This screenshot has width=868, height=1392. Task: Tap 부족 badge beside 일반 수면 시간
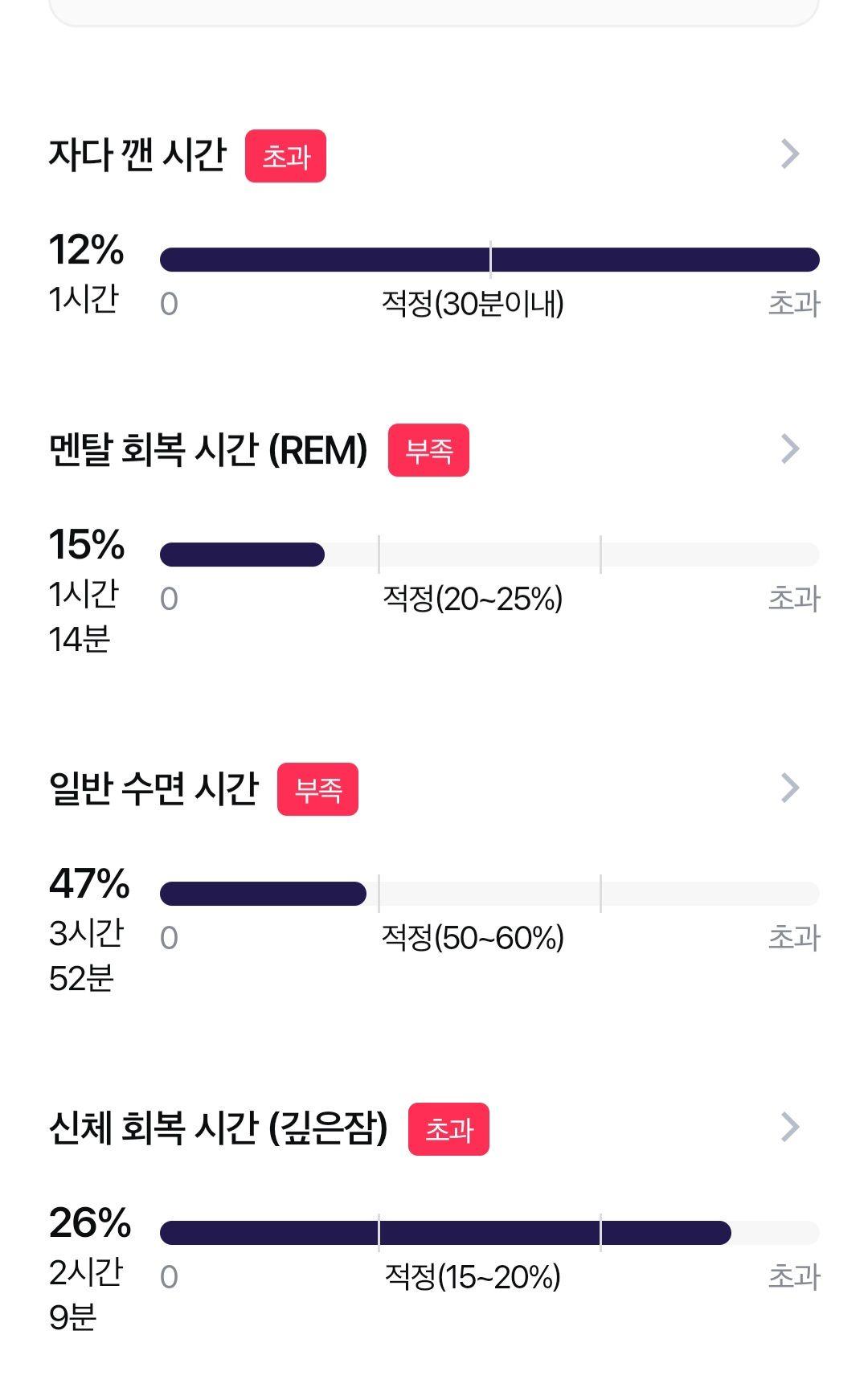317,789
